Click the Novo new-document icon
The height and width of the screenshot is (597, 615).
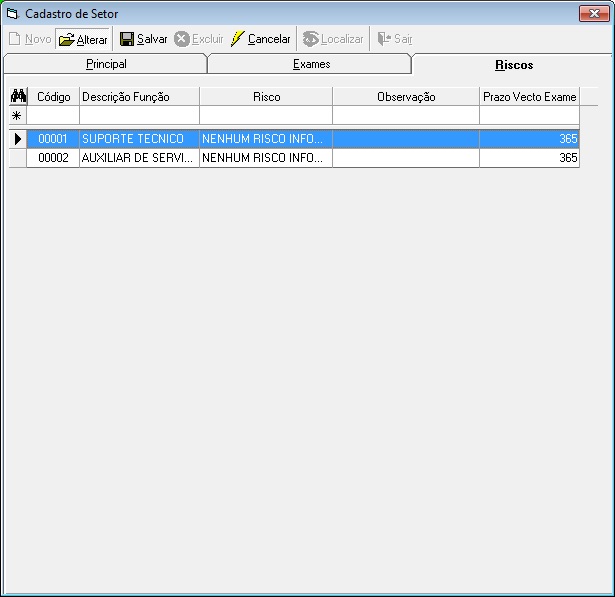click(15, 39)
